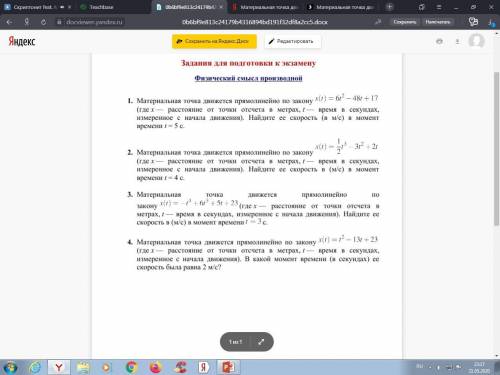The height and width of the screenshot is (375, 500).
Task: Open the tab collections icon in title bar
Action: point(422,7)
